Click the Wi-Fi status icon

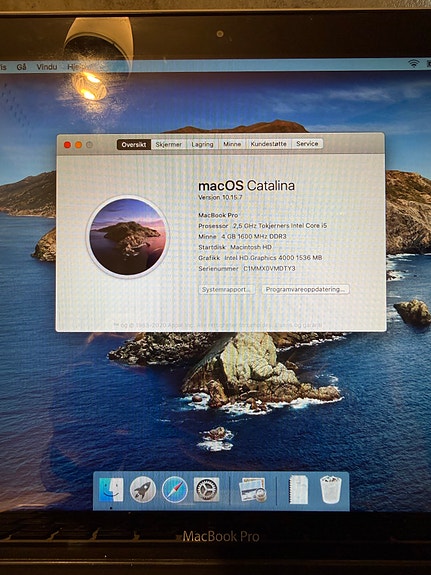tap(413, 64)
